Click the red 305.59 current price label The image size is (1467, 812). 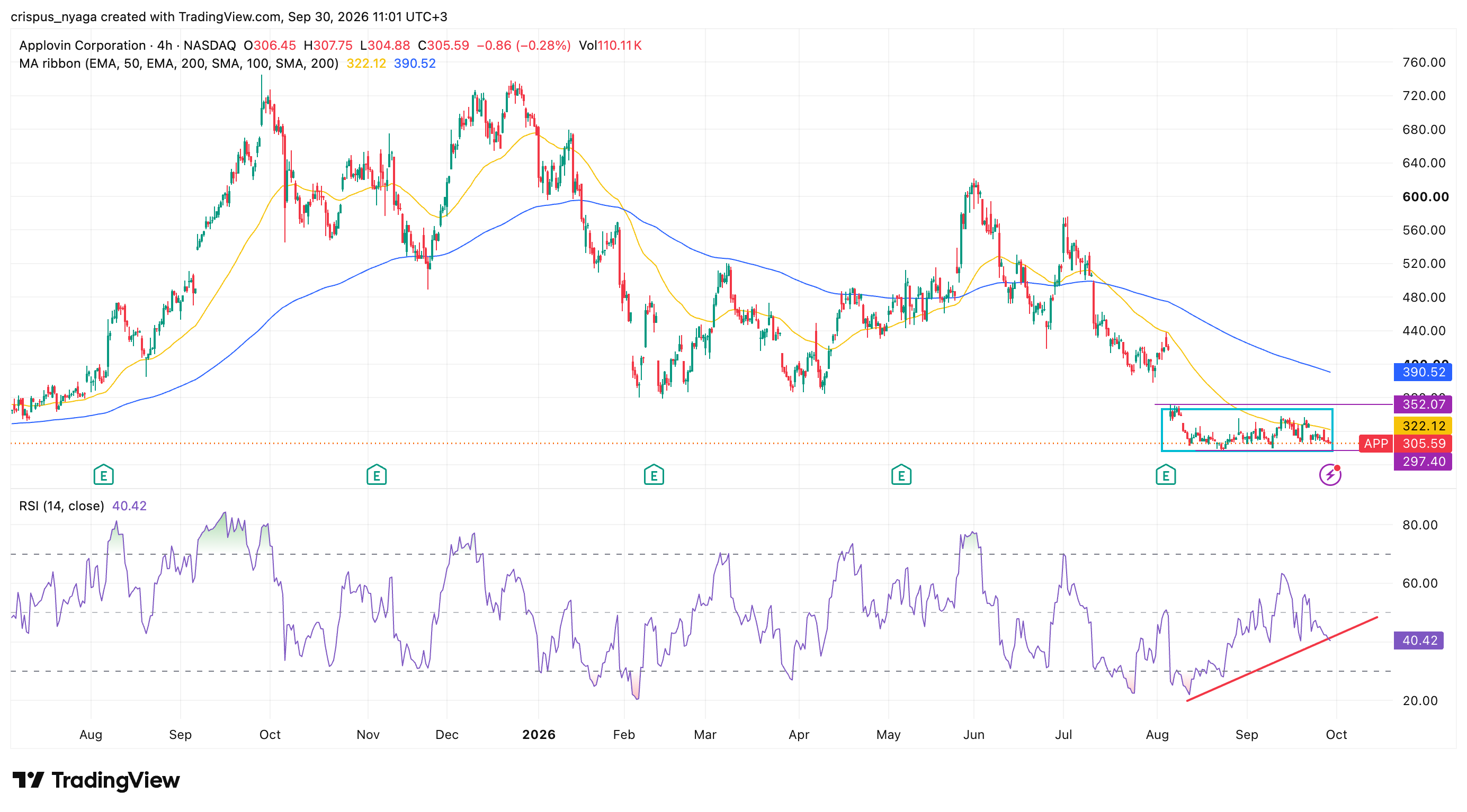[x=1423, y=443]
